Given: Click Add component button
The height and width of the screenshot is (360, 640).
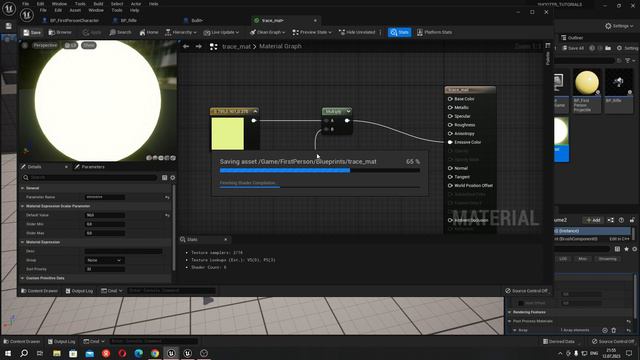Looking at the screenshot, I should (x=593, y=220).
